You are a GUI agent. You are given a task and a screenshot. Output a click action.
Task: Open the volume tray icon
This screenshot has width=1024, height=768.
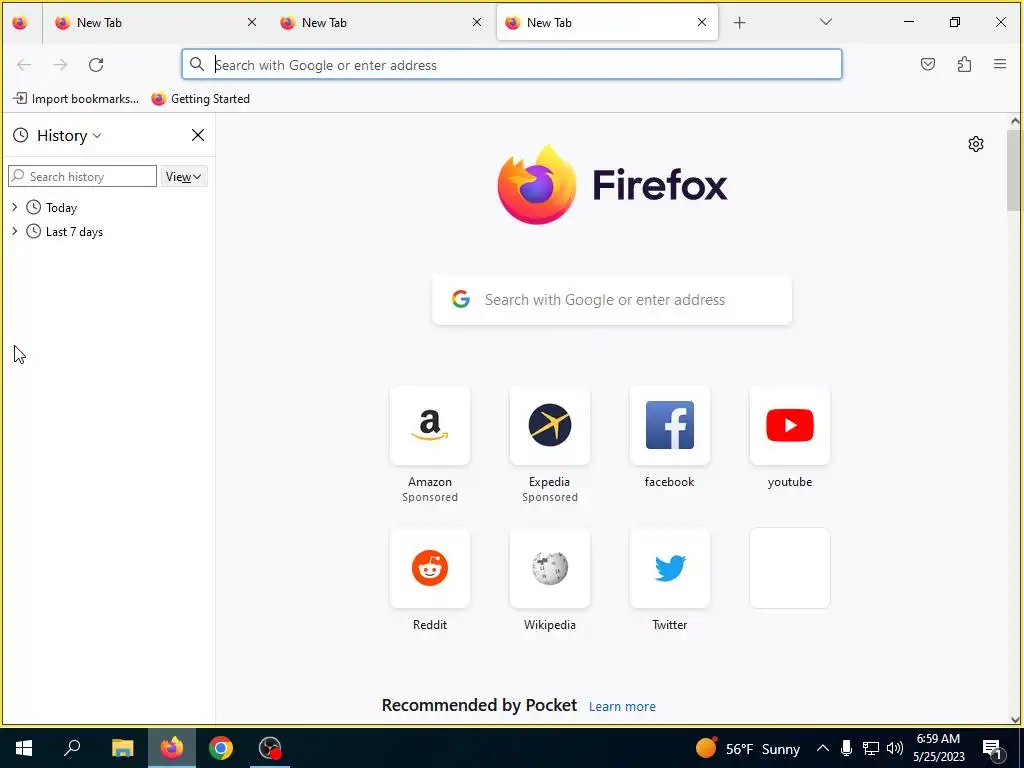895,748
